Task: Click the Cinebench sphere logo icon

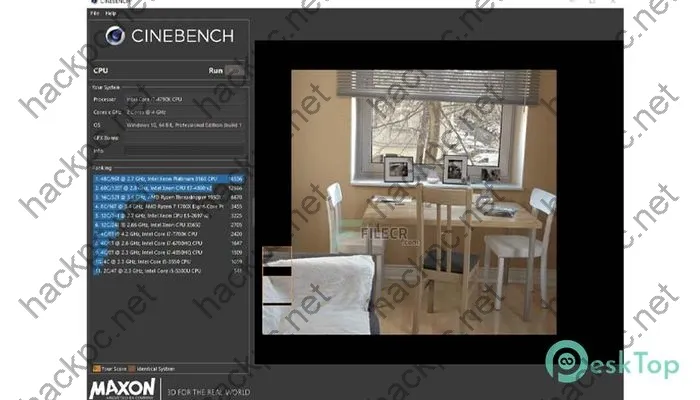Action: pos(115,36)
